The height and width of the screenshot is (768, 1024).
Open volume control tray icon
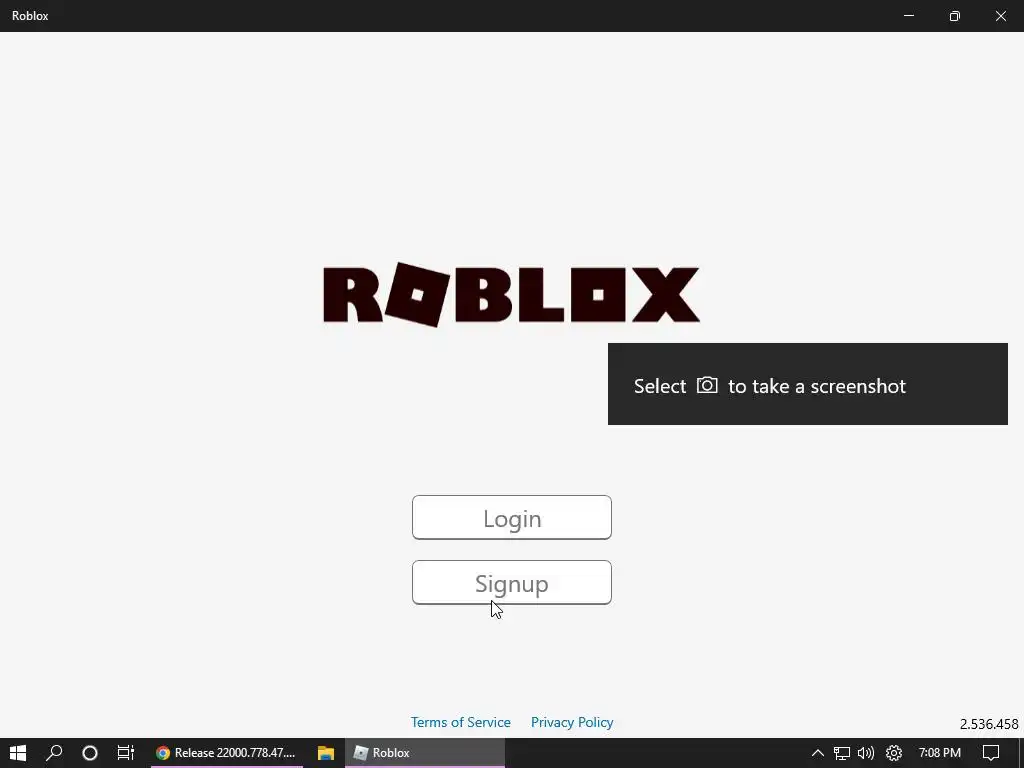[866, 753]
